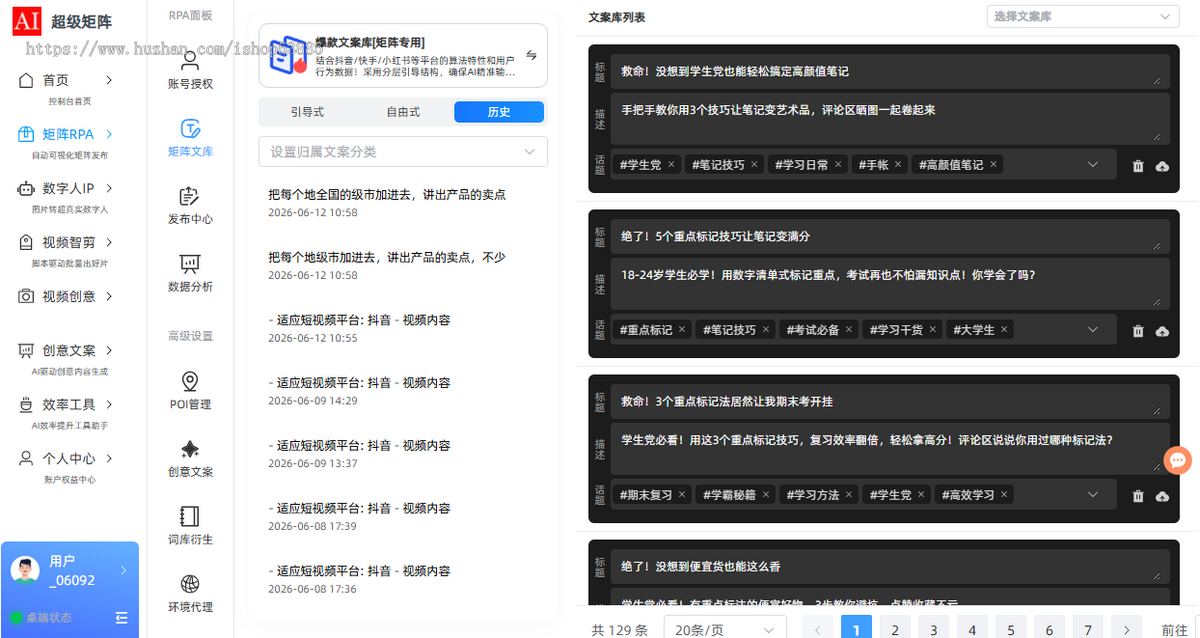Open 效率工具 nav item
This screenshot has height=638, width=1200.
pos(66,404)
